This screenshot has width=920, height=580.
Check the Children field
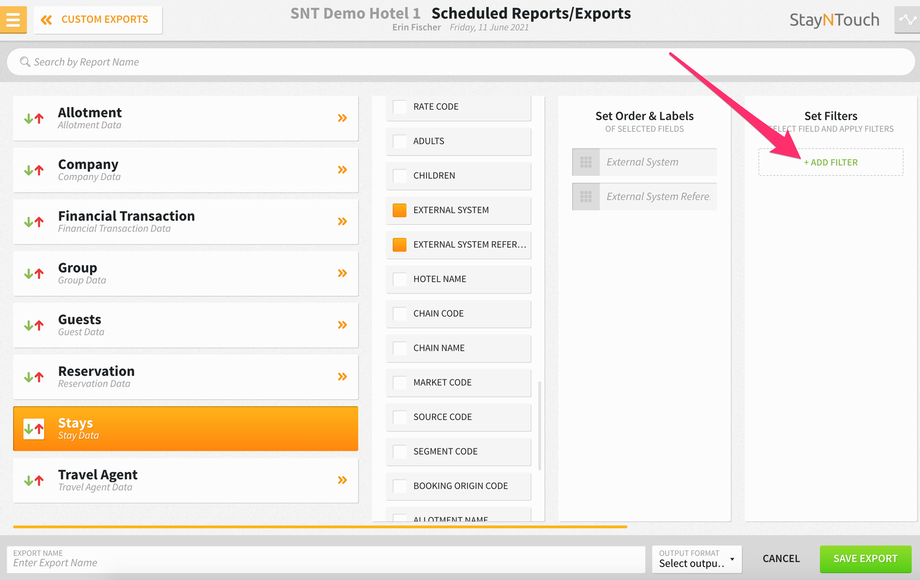point(400,176)
